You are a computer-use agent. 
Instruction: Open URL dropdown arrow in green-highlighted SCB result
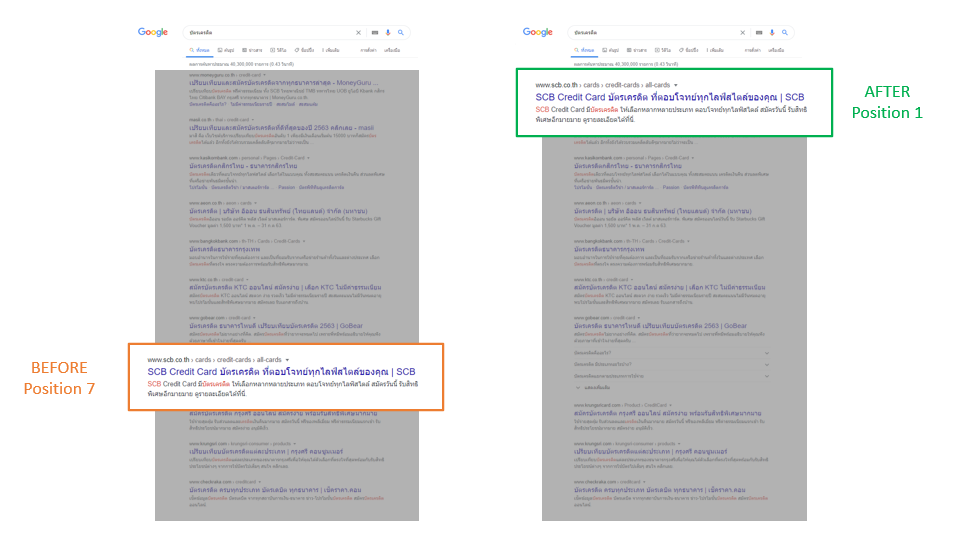point(676,85)
